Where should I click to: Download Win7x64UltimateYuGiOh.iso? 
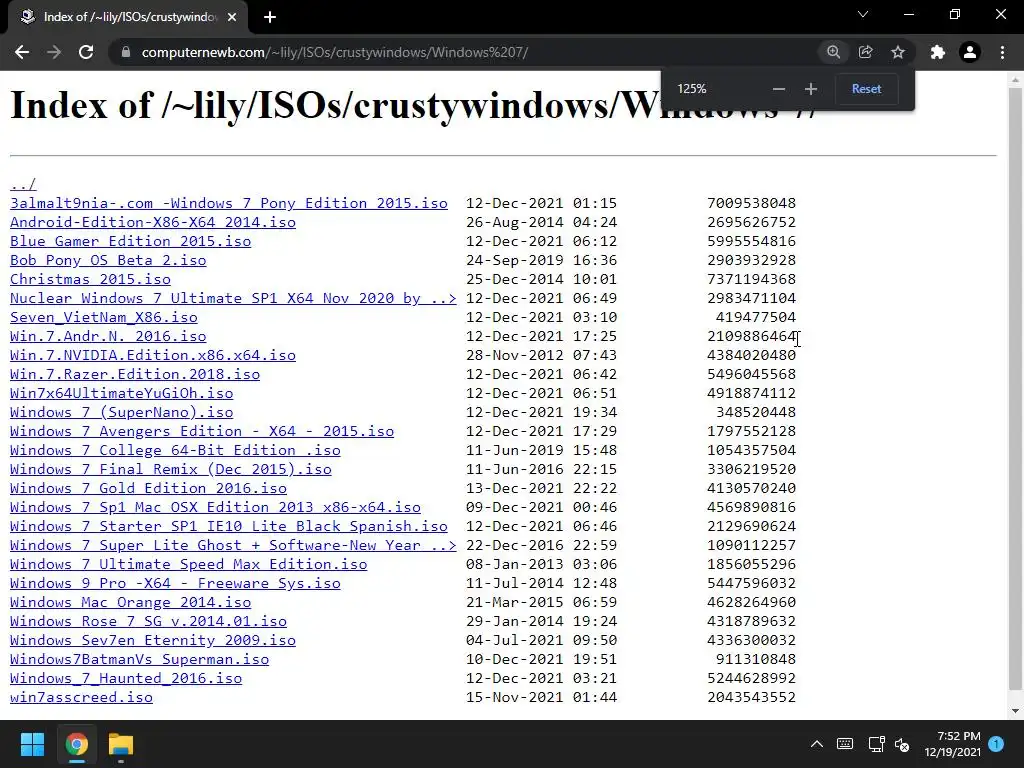coord(121,392)
